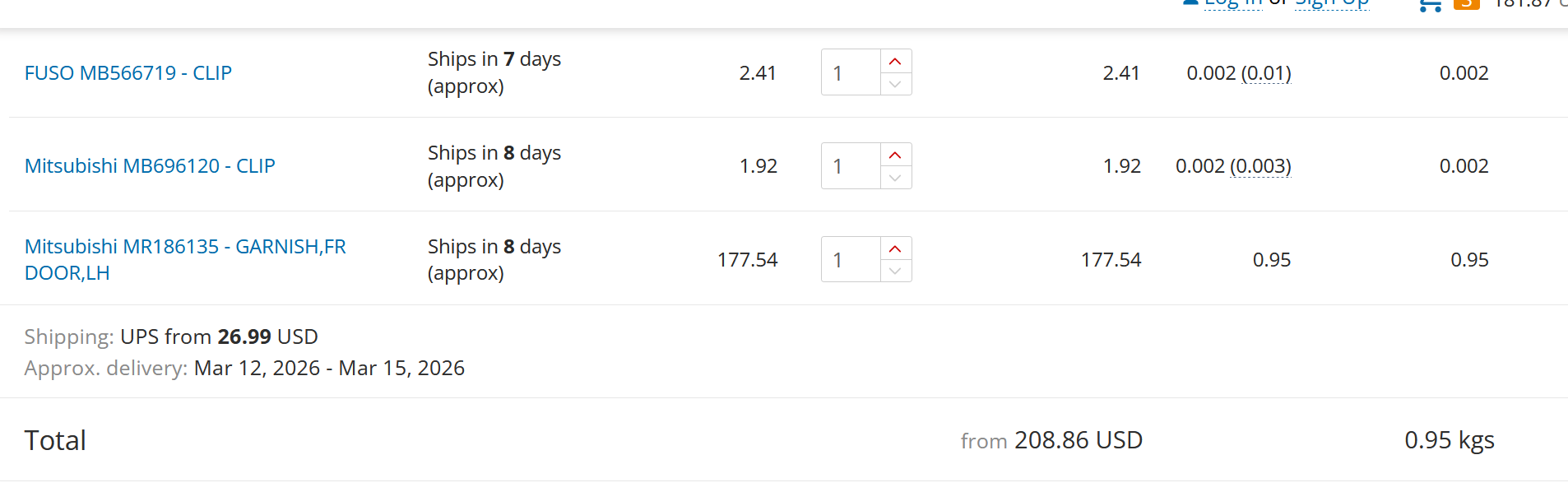Image resolution: width=1568 pixels, height=492 pixels.
Task: Open FUSO MB566719 - CLIP product page
Action: [x=128, y=73]
